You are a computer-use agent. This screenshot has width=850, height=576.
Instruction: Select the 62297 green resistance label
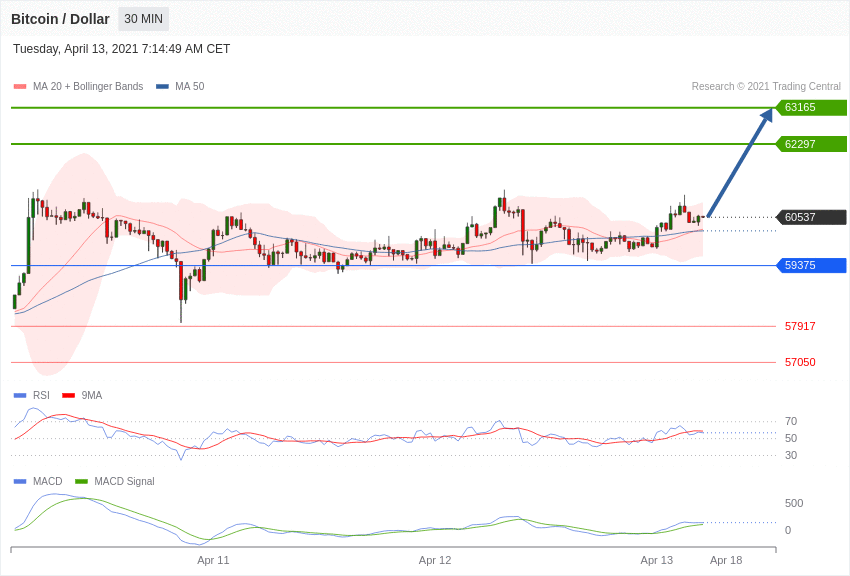[x=812, y=144]
